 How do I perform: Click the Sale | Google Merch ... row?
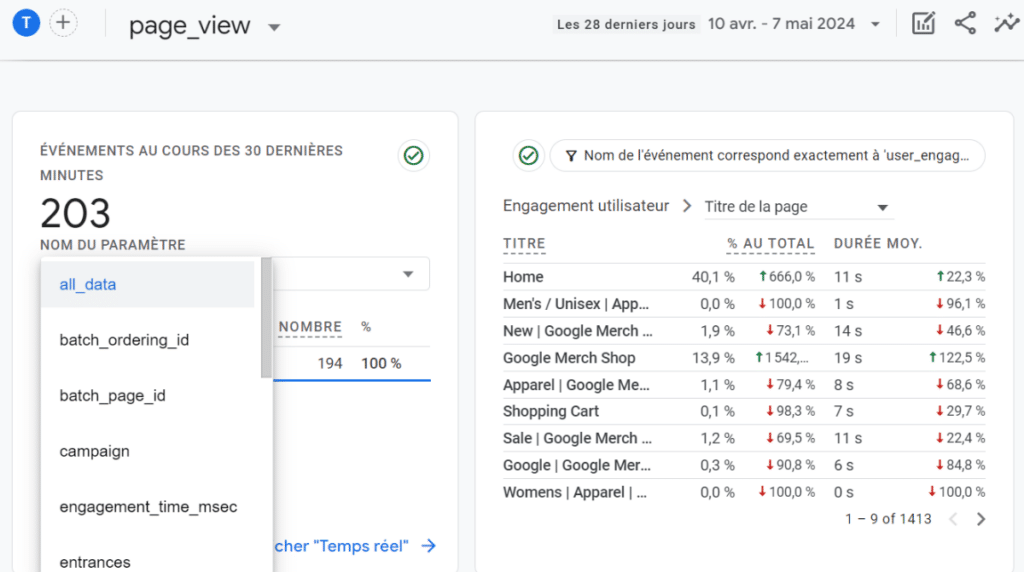coord(577,438)
